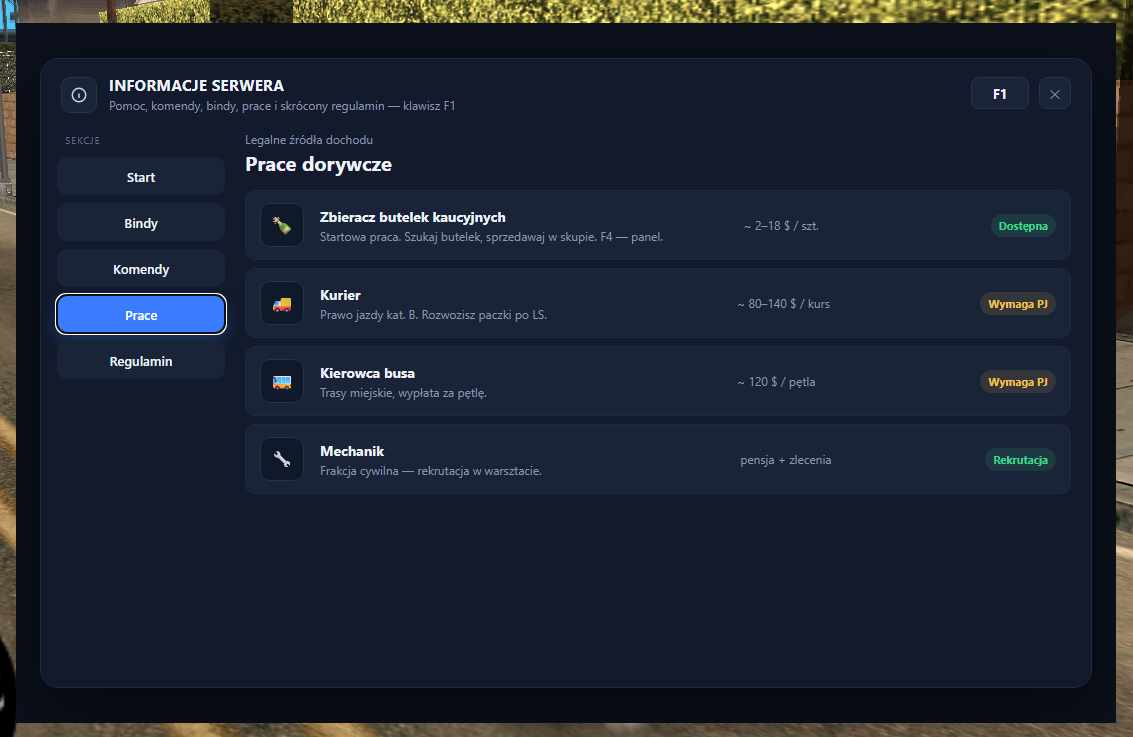Click the Prace dorywcze heading

(x=319, y=165)
